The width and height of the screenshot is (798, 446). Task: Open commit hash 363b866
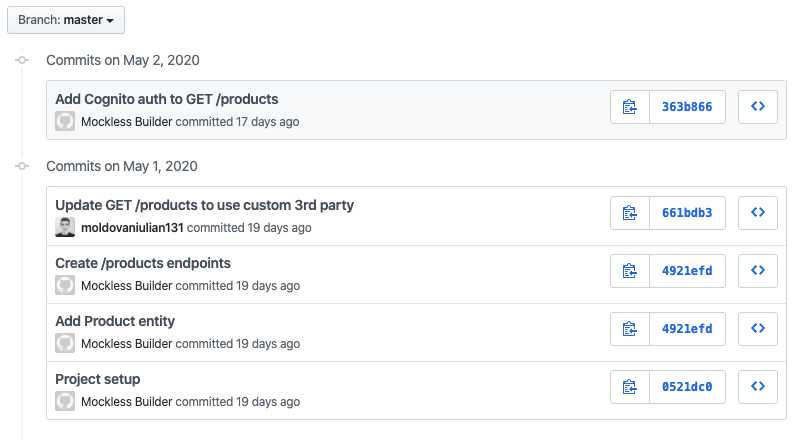(687, 107)
